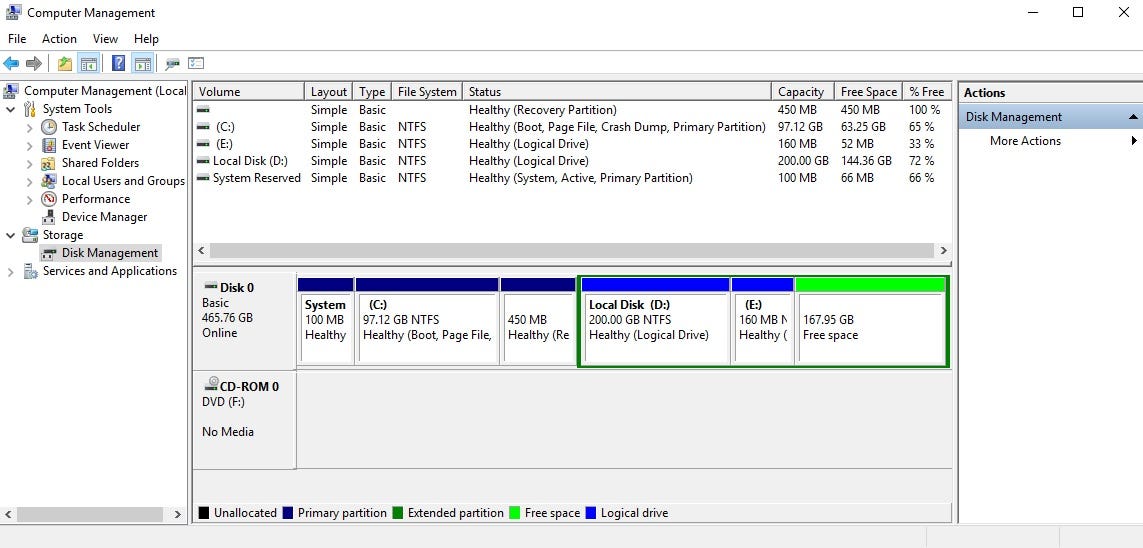Image resolution: width=1143 pixels, height=548 pixels.
Task: Click the Task Scheduler clock icon
Action: click(49, 127)
